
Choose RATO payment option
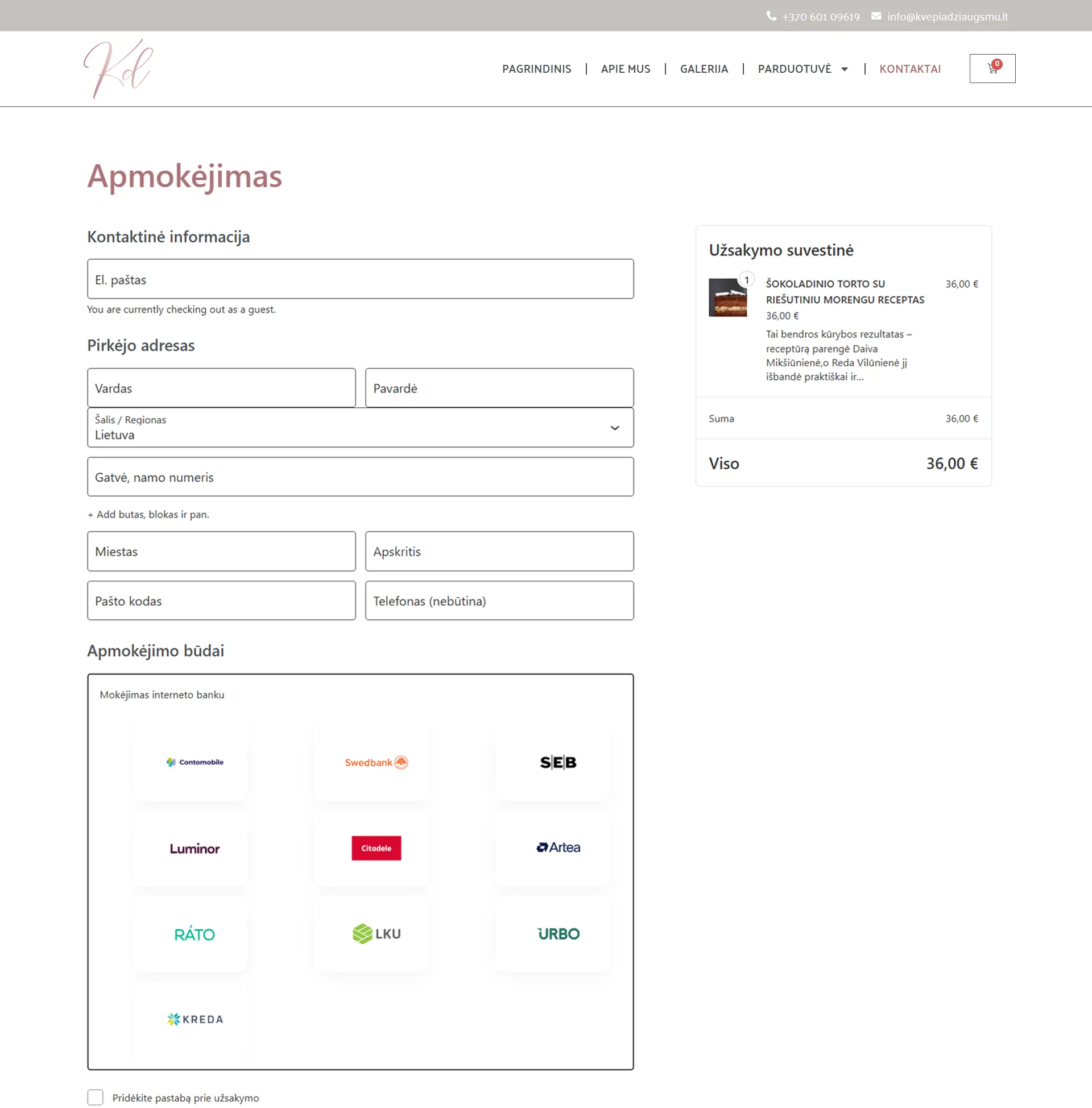pos(195,933)
